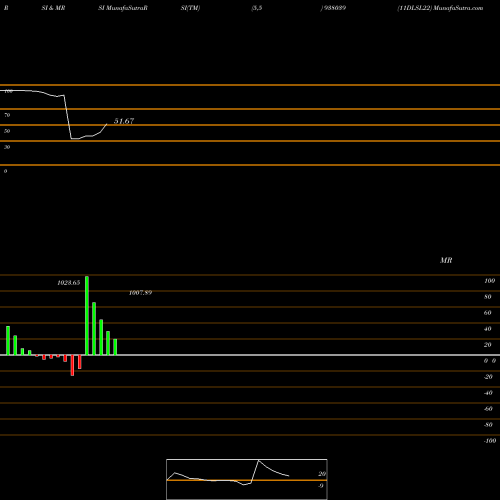Image resolution: width=500 pixels, height=500 pixels.
Task: Click the 60 label on MR axis
Action: coord(487,313)
